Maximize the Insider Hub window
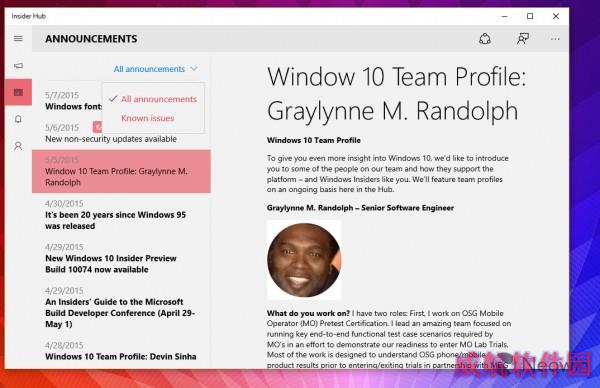This screenshot has height=388, width=600. (x=530, y=16)
